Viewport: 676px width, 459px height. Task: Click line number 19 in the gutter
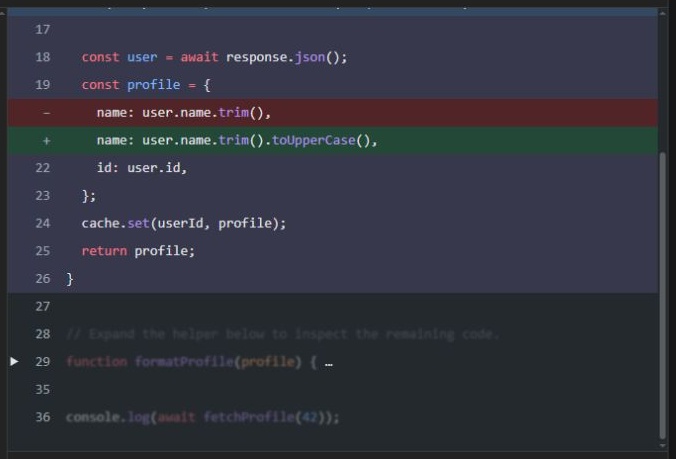43,84
